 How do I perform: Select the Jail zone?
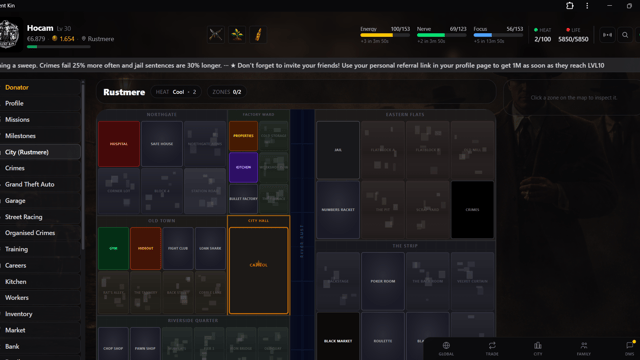338,150
